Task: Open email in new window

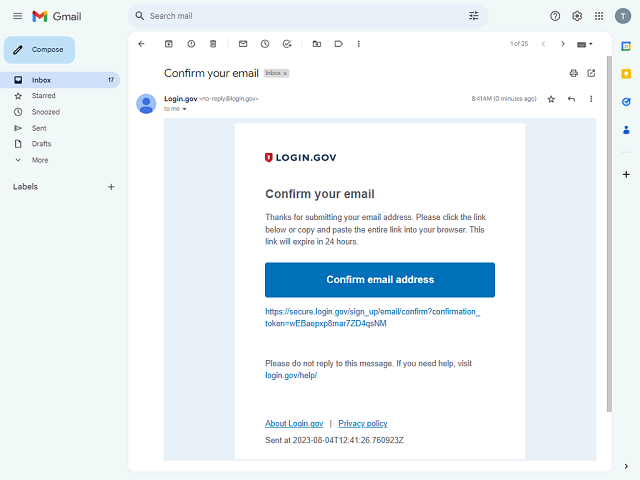Action: click(x=591, y=73)
